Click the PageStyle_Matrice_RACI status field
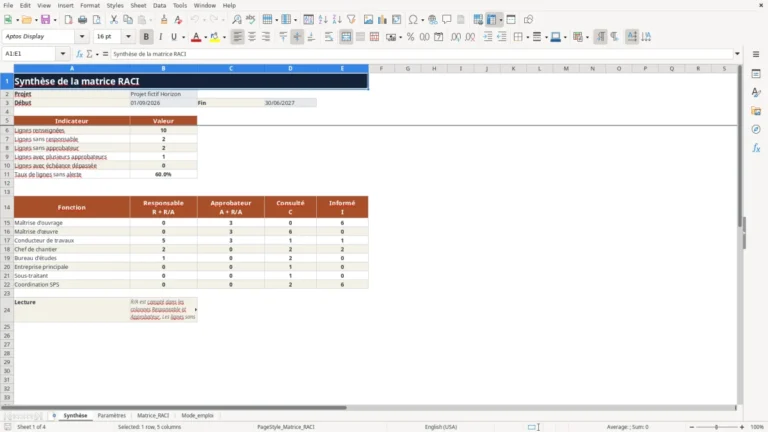This screenshot has width=768, height=432. pos(286,427)
